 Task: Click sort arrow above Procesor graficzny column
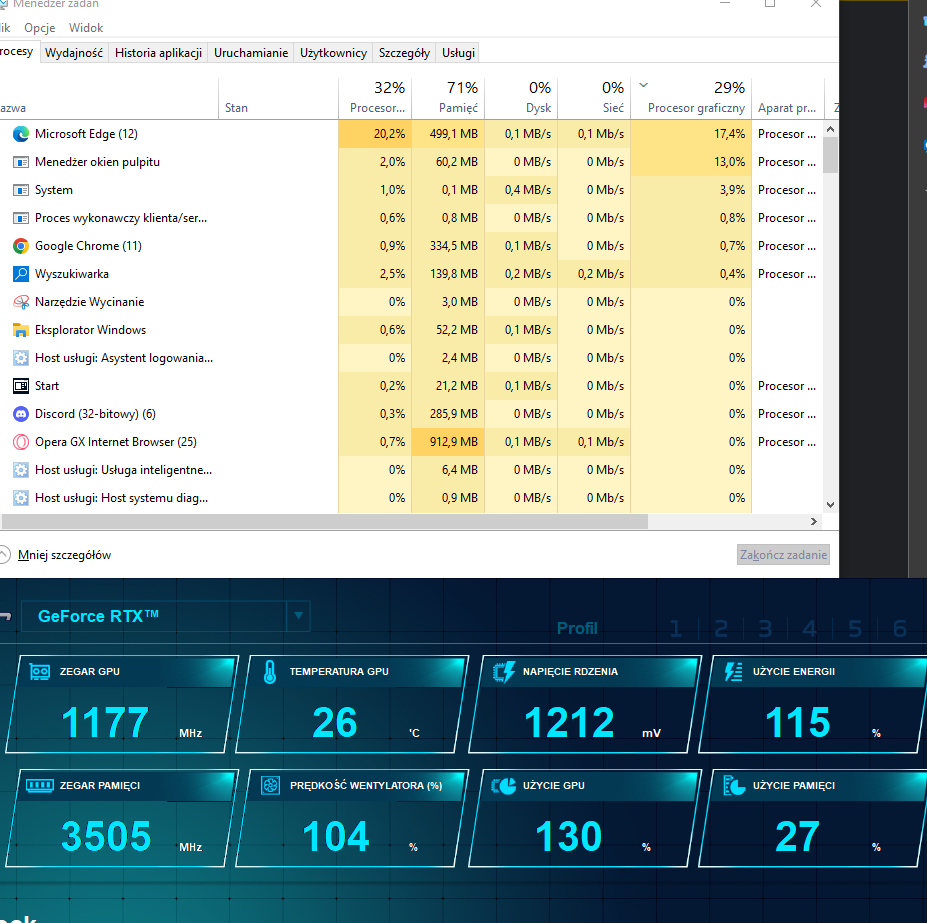[x=644, y=85]
